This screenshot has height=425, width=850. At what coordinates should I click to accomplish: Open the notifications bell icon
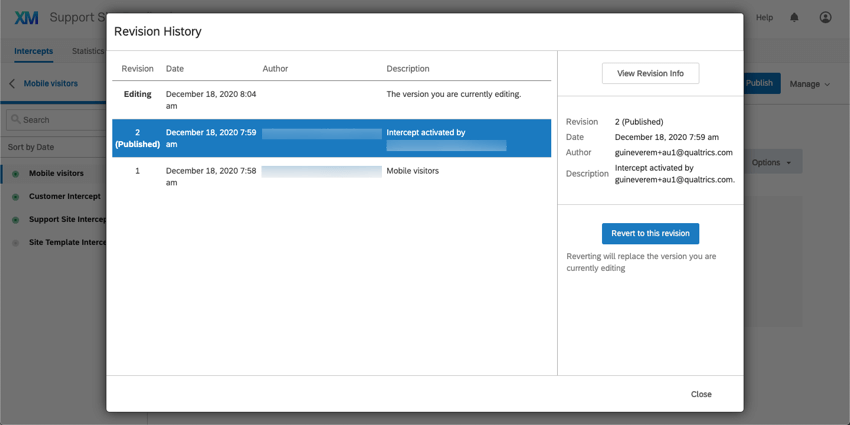pos(794,17)
